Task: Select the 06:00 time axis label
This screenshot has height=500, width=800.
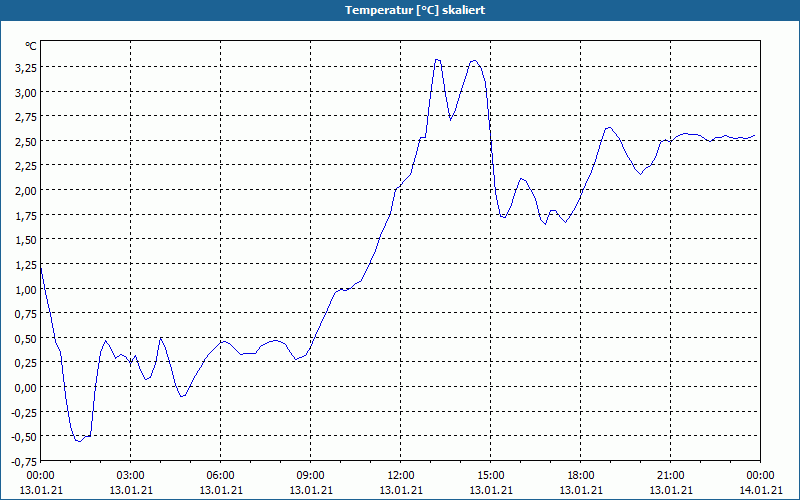Action: (x=220, y=476)
